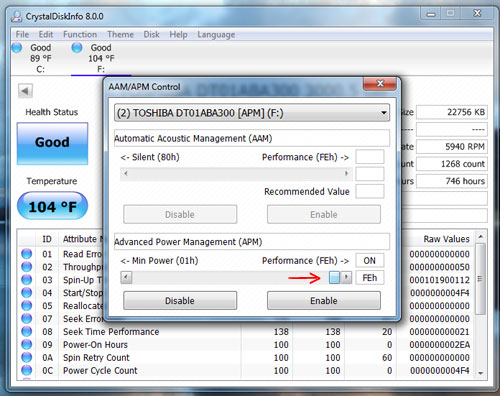Open the Help menu
Image resolution: width=500 pixels, height=396 pixels.
(178, 34)
